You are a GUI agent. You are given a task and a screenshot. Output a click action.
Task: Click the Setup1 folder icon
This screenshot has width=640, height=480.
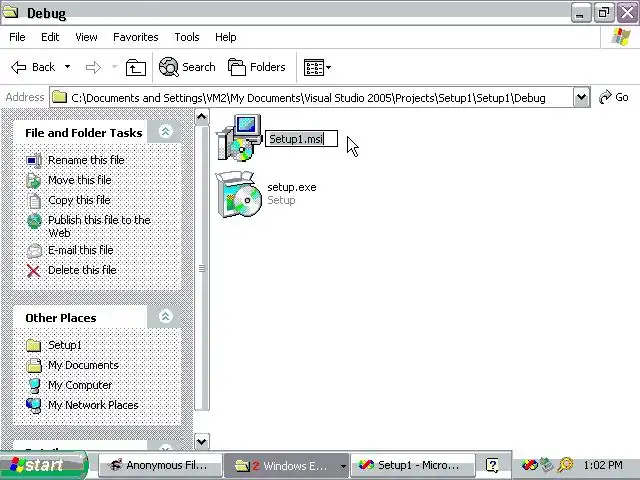tap(33, 345)
